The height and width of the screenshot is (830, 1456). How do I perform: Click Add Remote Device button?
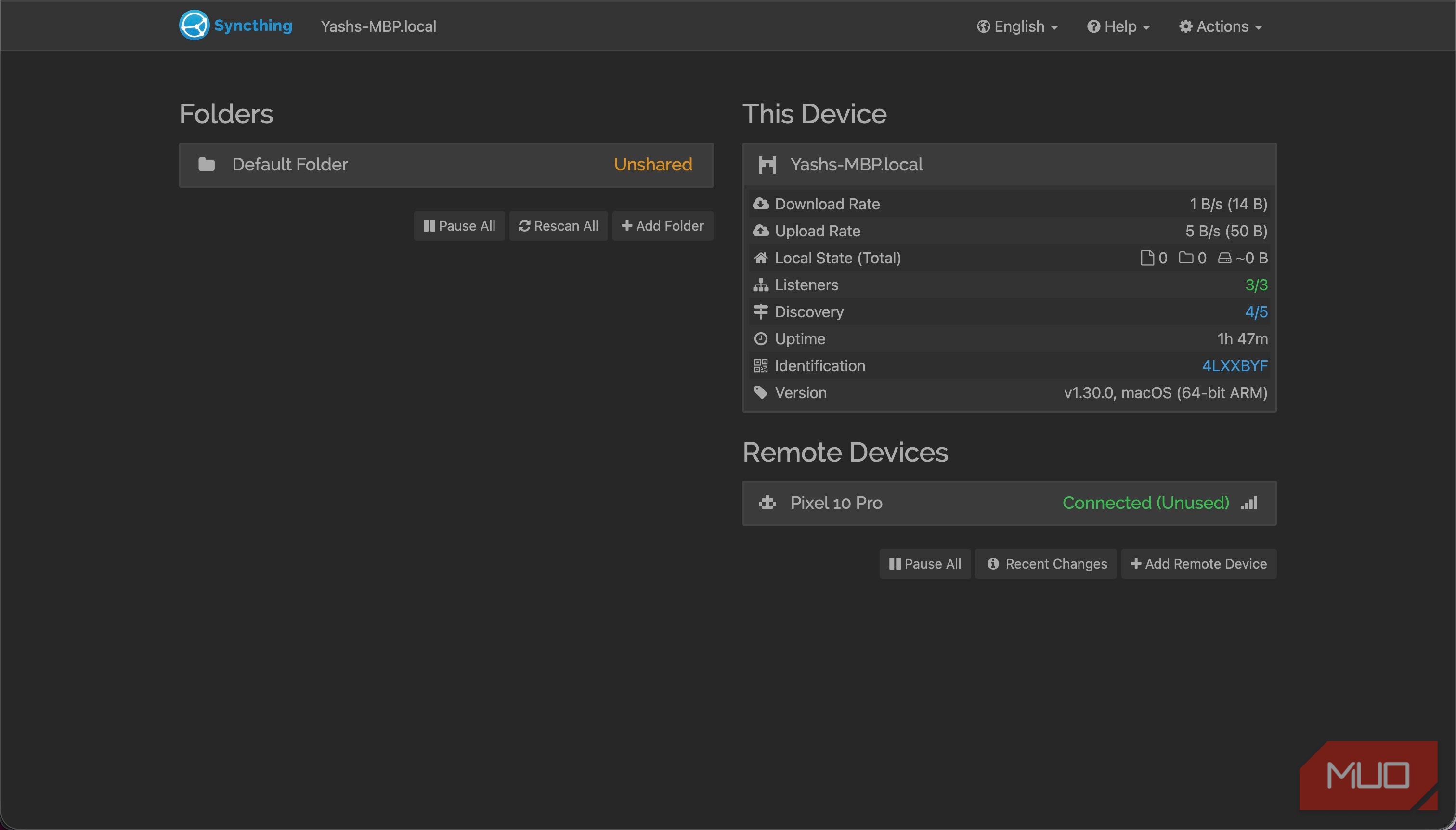coord(1198,564)
